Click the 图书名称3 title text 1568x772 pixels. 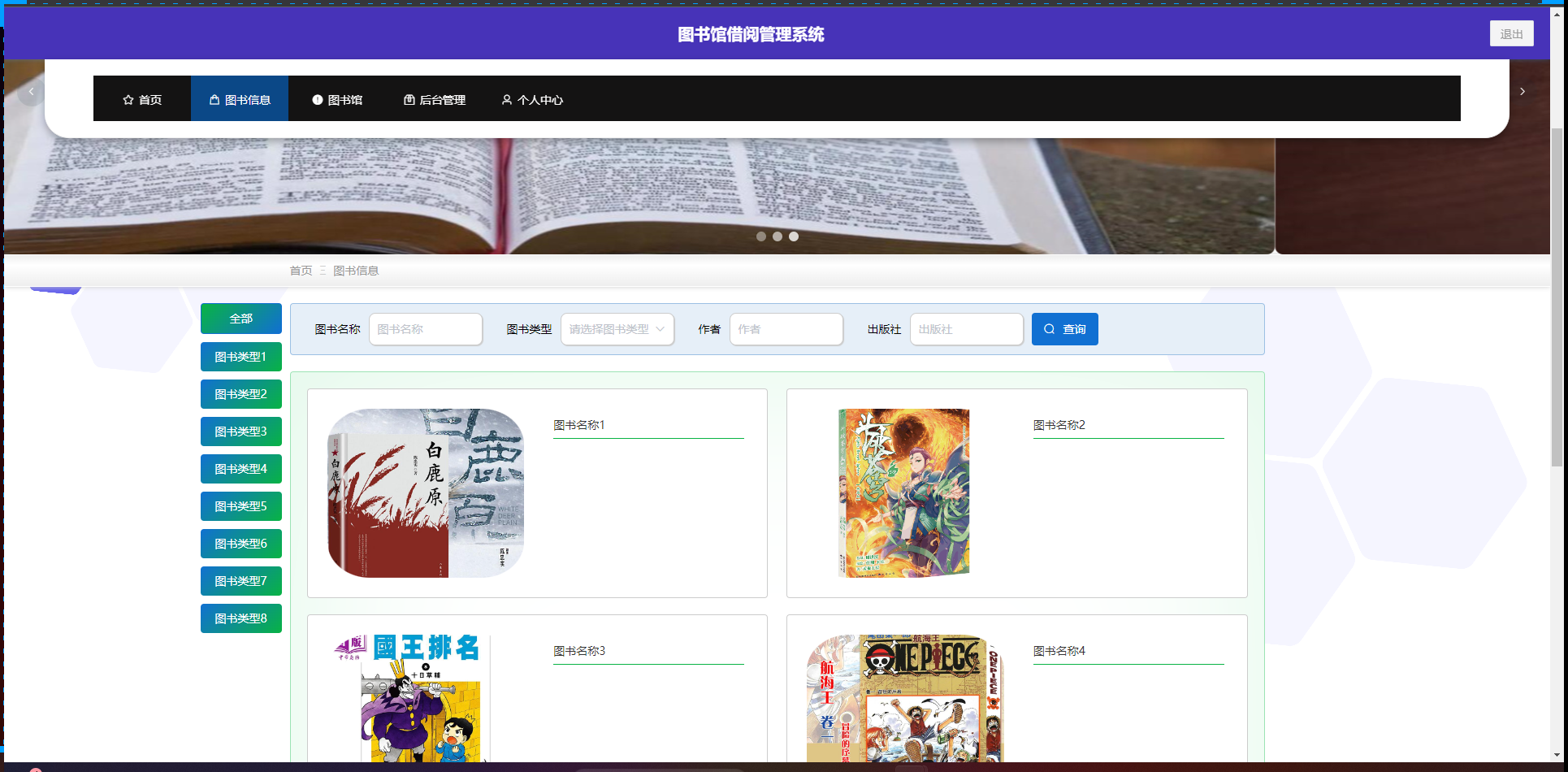(x=579, y=651)
